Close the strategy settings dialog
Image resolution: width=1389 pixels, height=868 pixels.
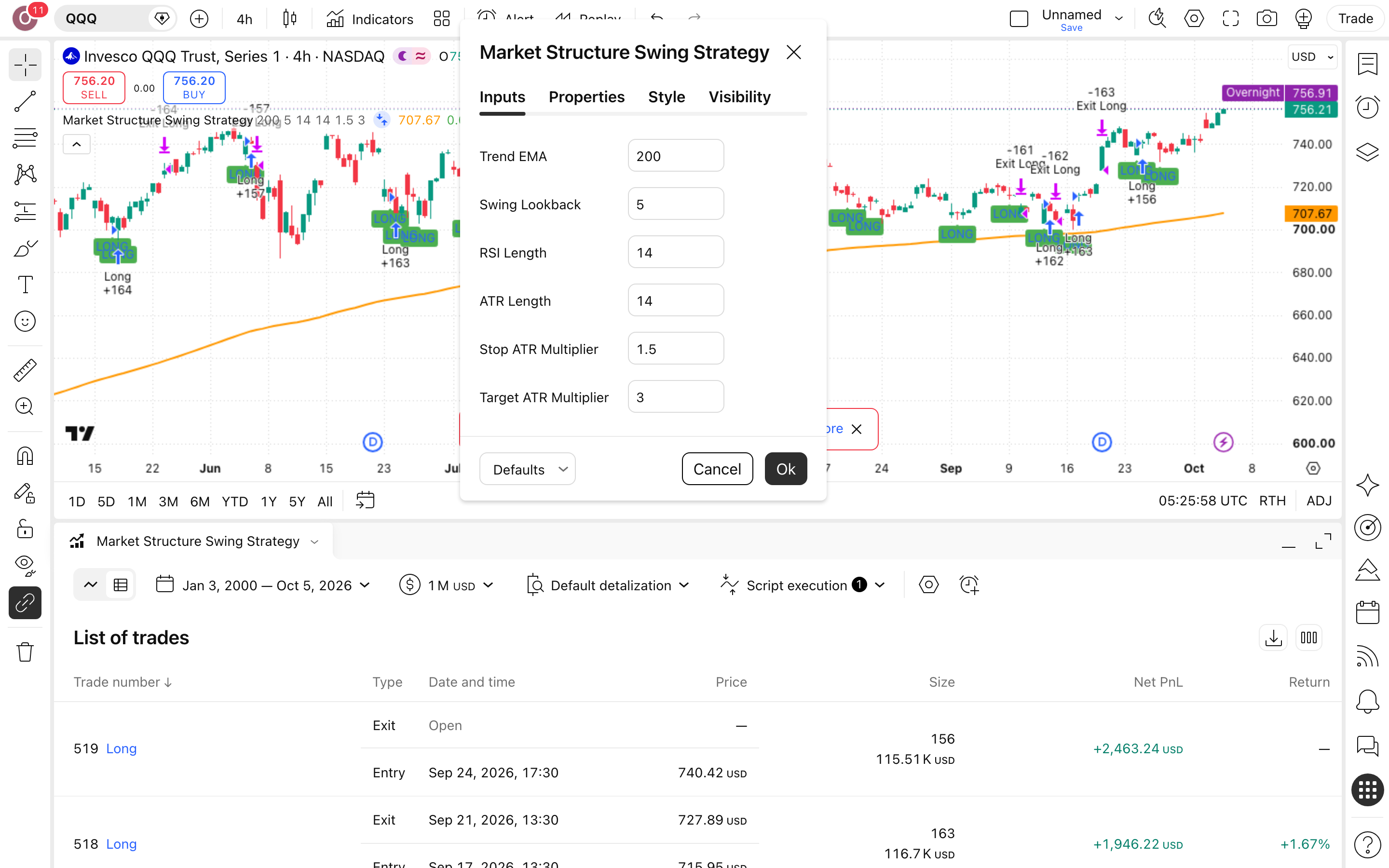tap(794, 52)
